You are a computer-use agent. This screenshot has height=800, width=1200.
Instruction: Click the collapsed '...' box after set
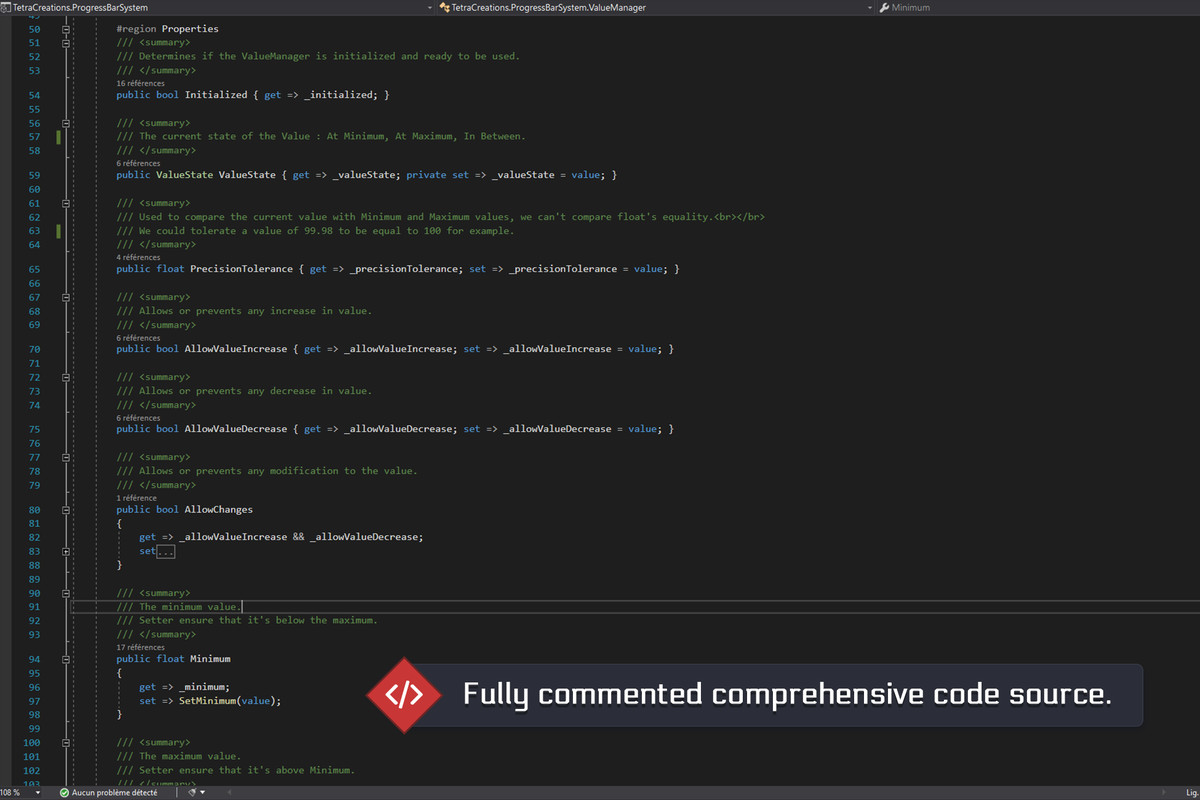tap(166, 551)
